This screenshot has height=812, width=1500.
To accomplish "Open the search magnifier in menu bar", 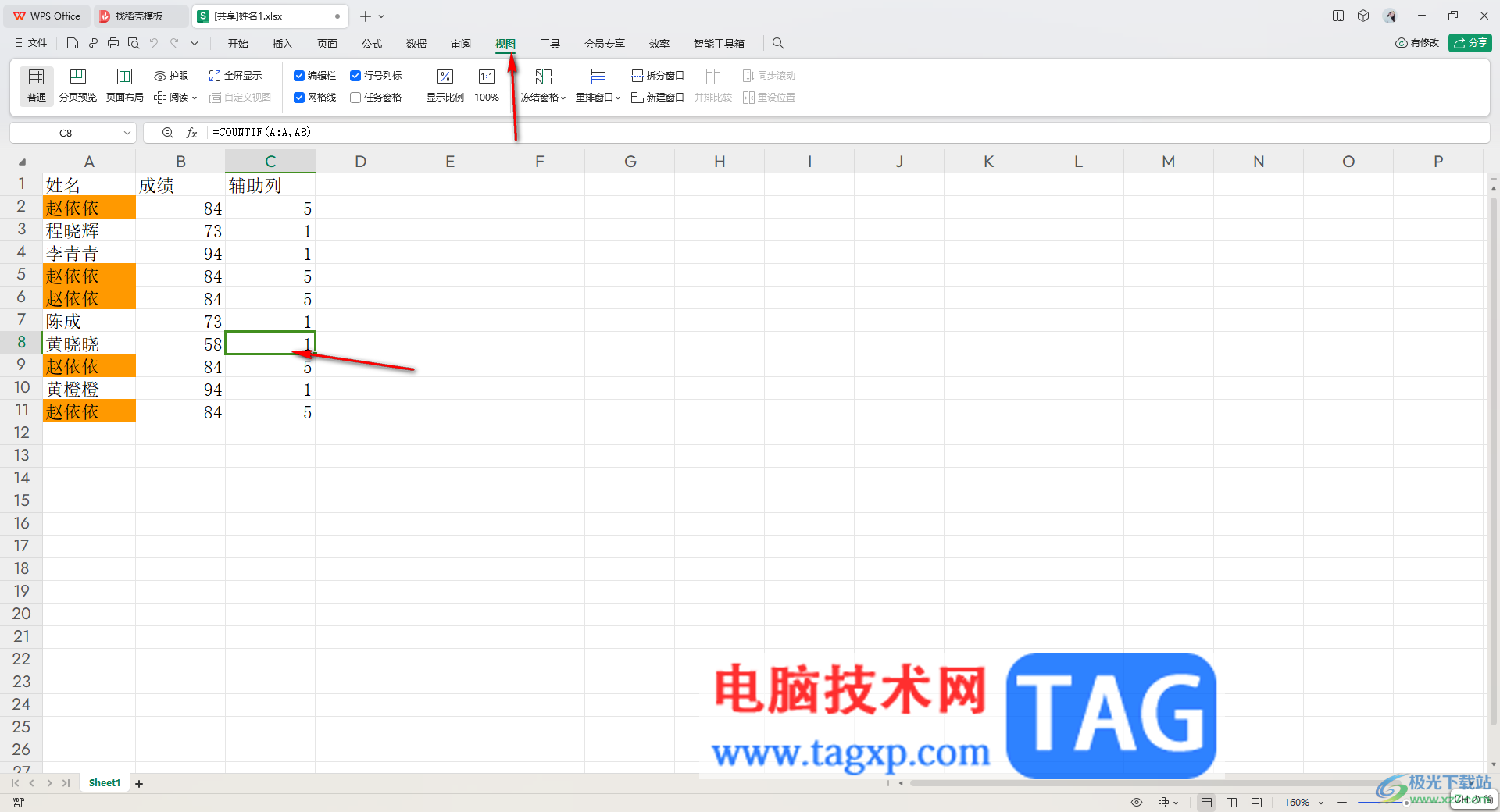I will pos(778,44).
